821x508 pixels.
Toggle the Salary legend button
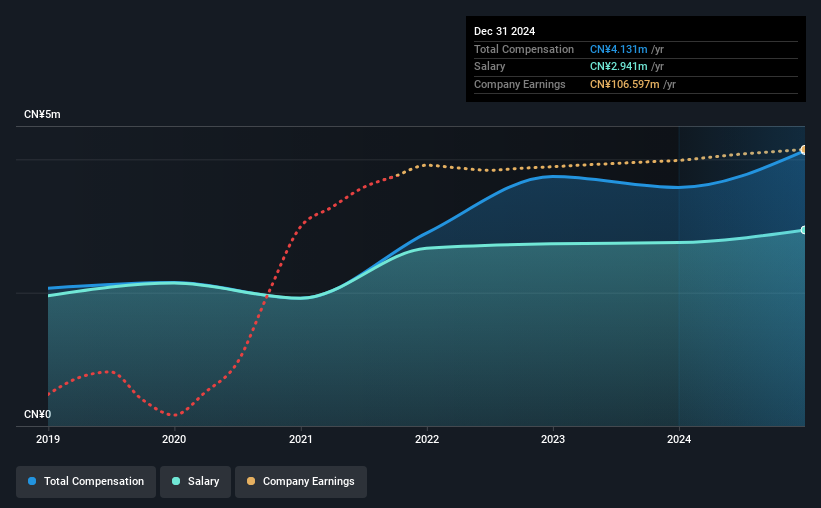(195, 482)
